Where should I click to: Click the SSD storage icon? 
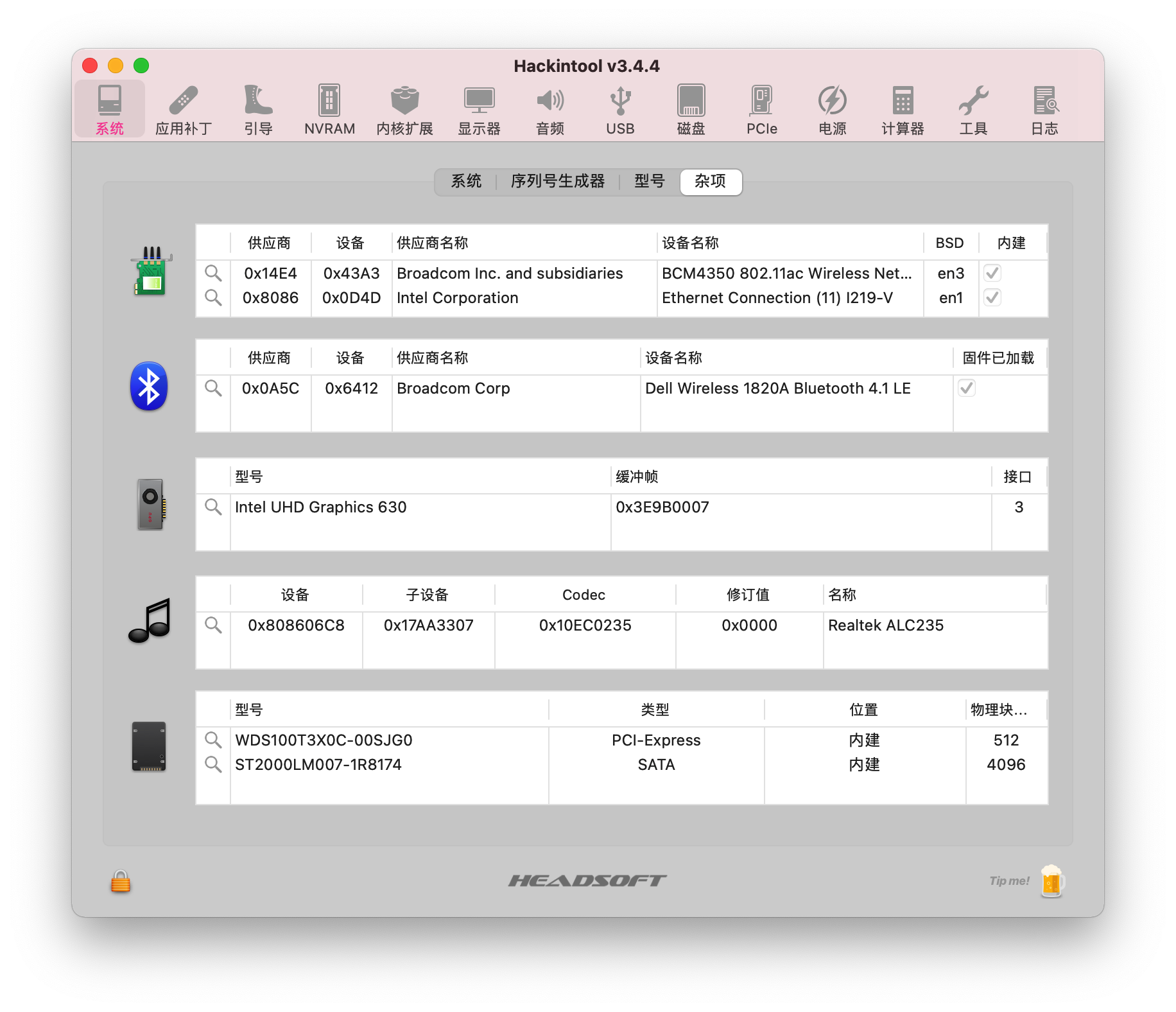pyautogui.click(x=149, y=746)
